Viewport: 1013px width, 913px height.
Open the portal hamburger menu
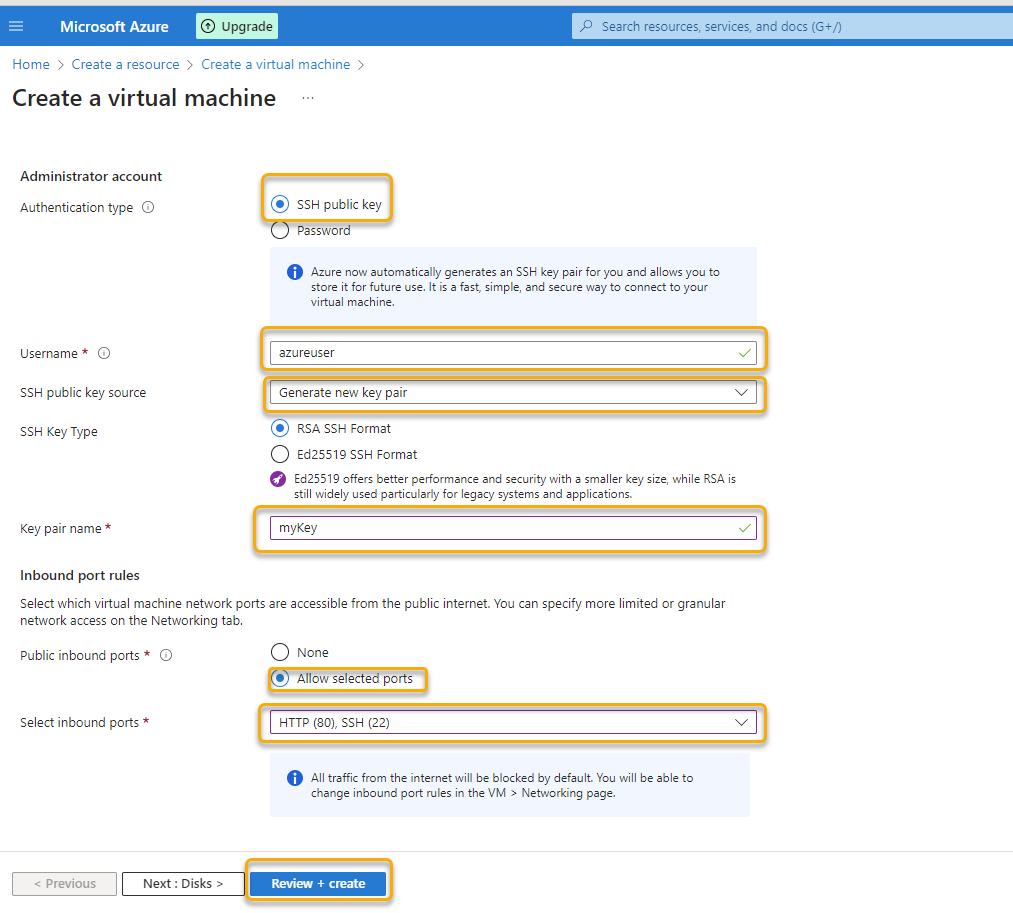click(x=16, y=25)
